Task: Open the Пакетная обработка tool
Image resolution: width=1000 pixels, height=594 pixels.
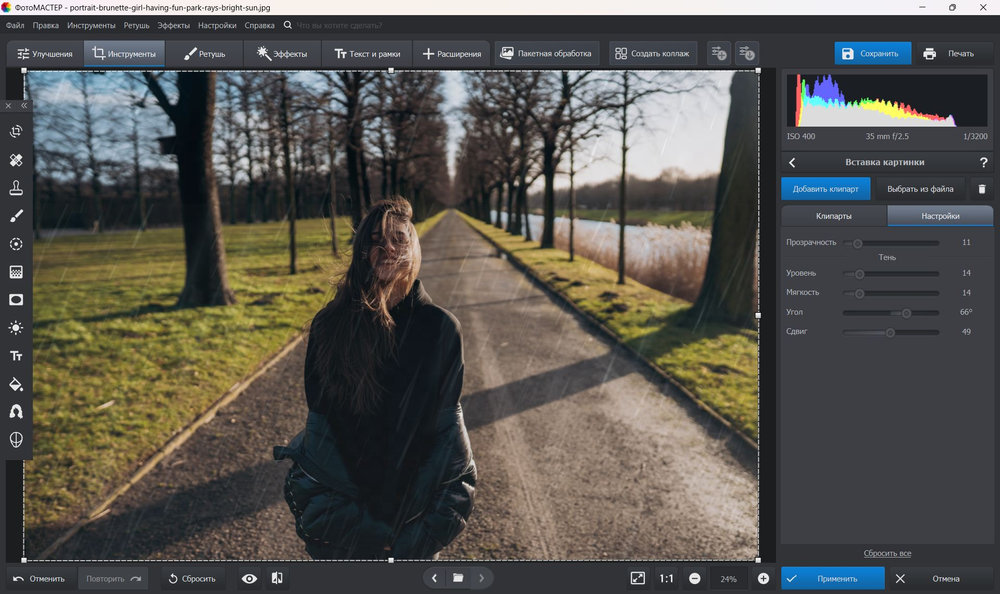Action: tap(547, 54)
